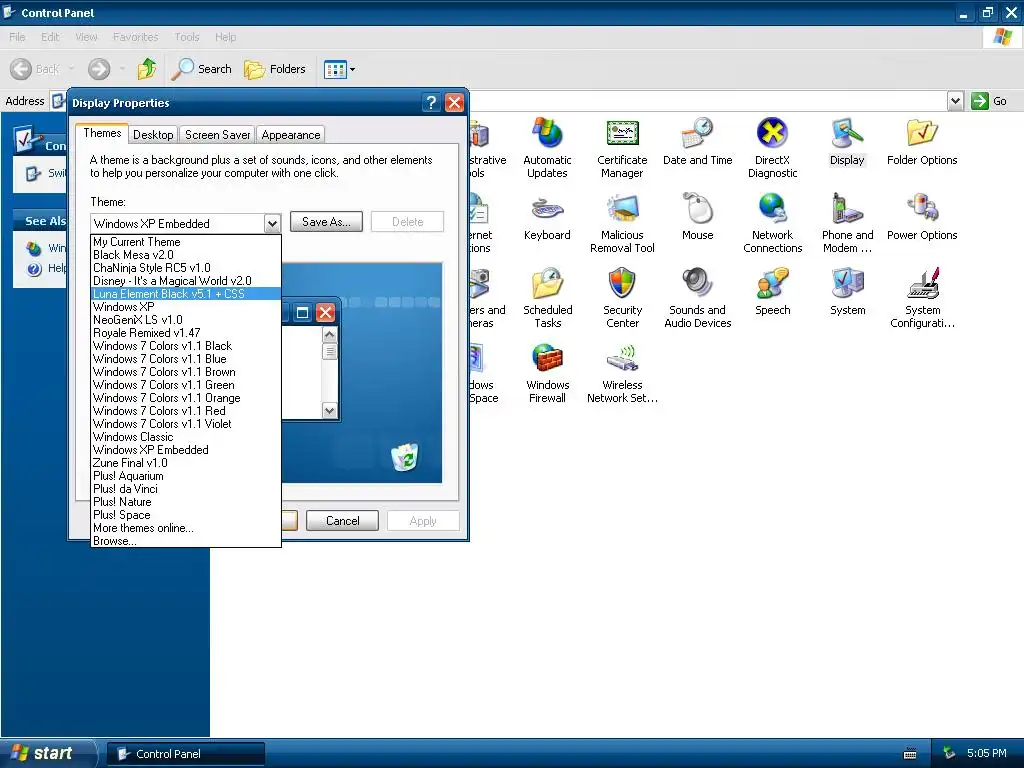Image resolution: width=1024 pixels, height=768 pixels.
Task: Select NeoGeniX LS v1.0 theme
Action: click(185, 320)
